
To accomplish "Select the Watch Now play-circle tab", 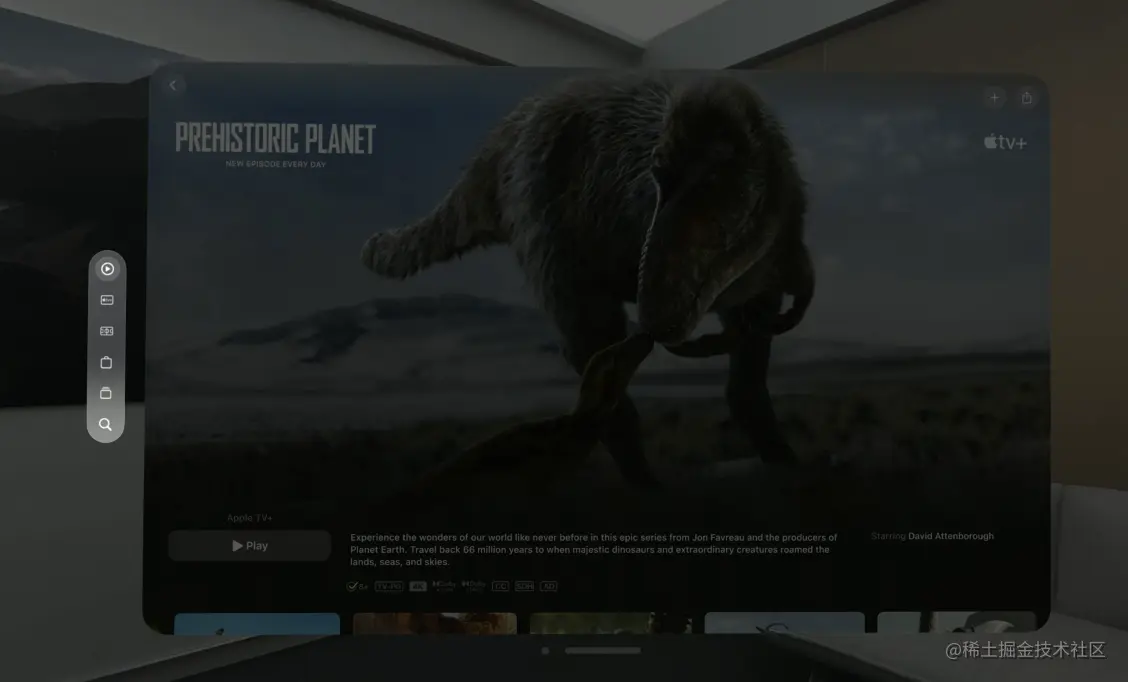I will tap(107, 269).
